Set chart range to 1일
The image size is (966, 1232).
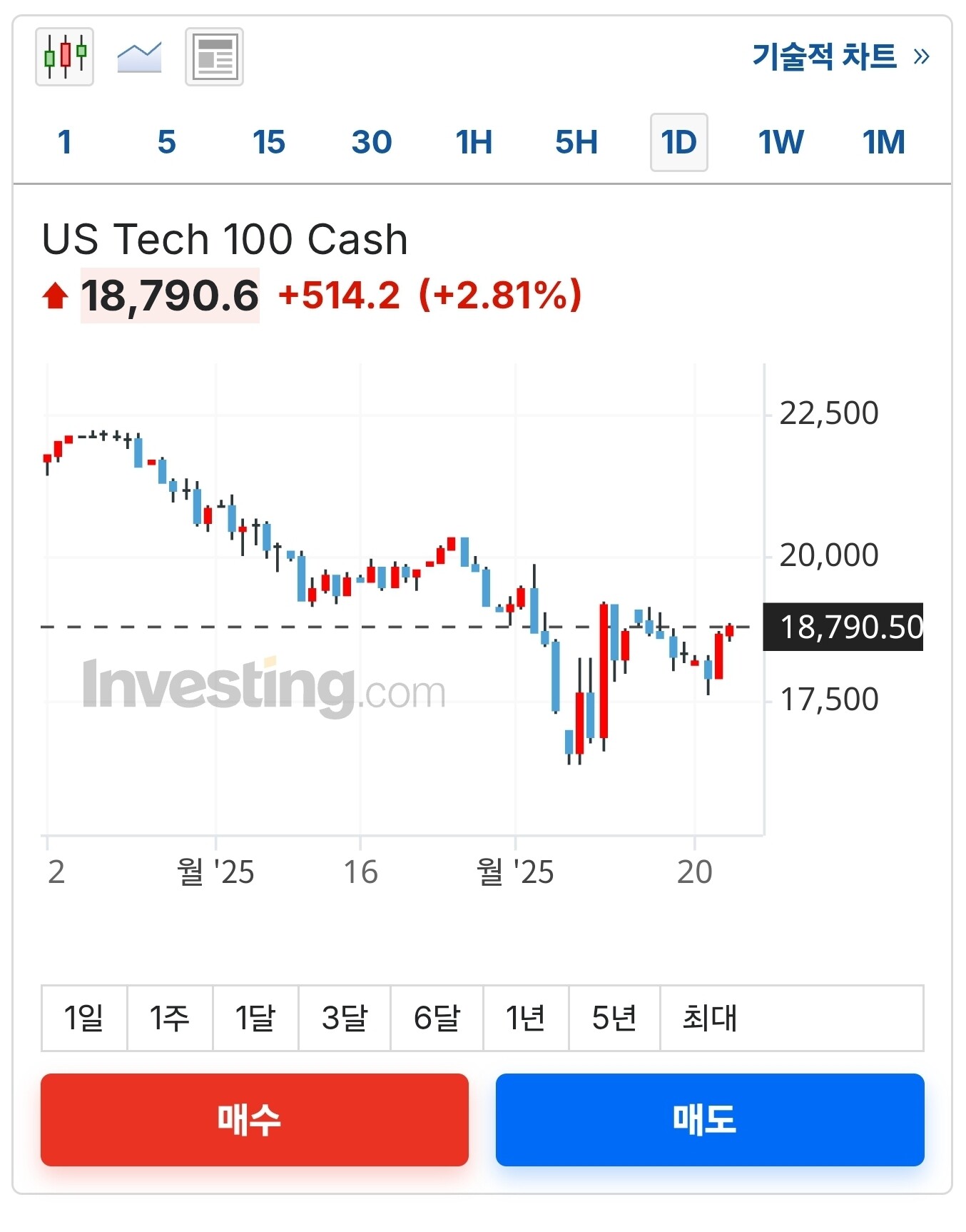click(84, 1018)
